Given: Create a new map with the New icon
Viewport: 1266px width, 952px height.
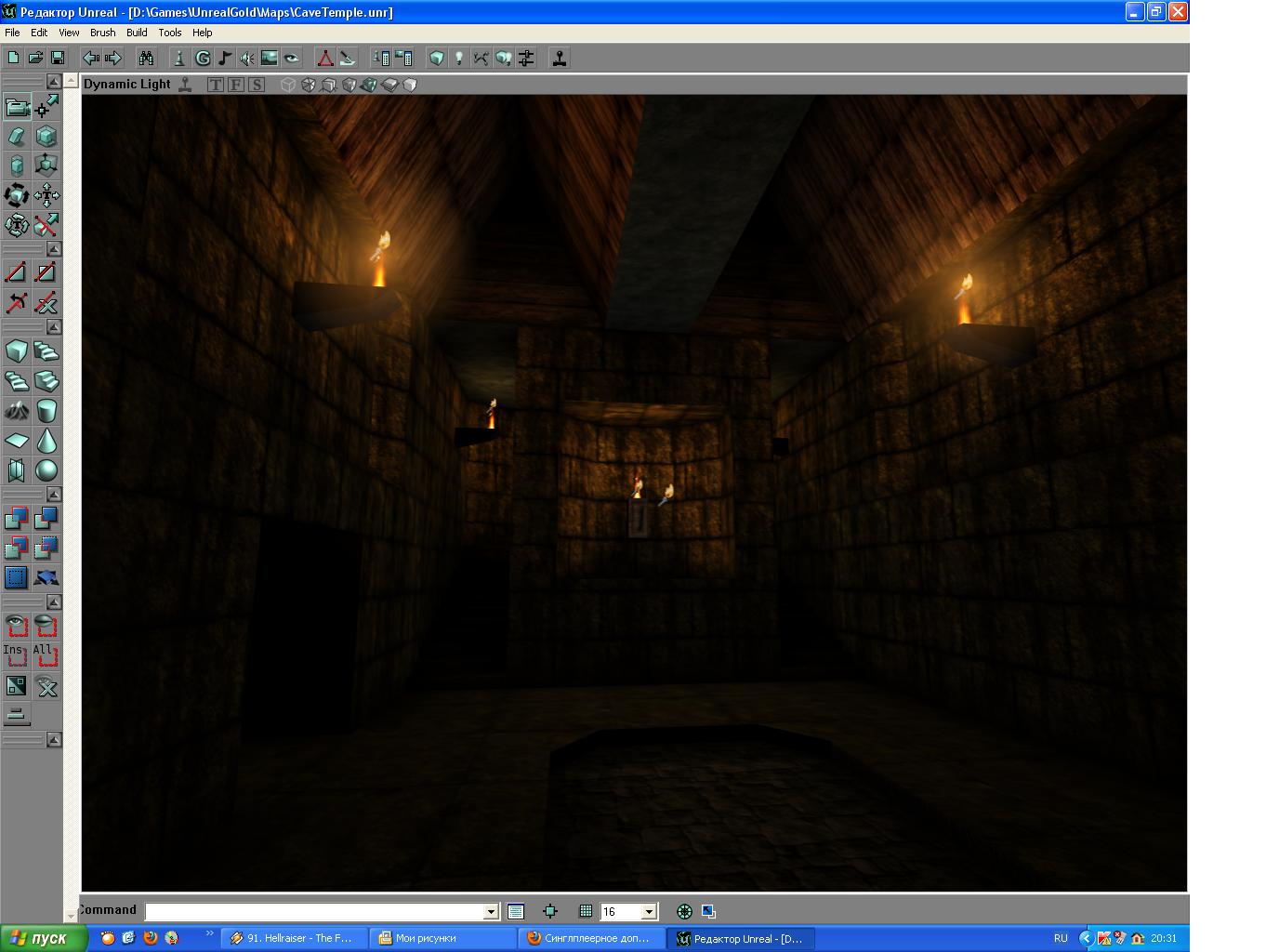Looking at the screenshot, I should (14, 58).
